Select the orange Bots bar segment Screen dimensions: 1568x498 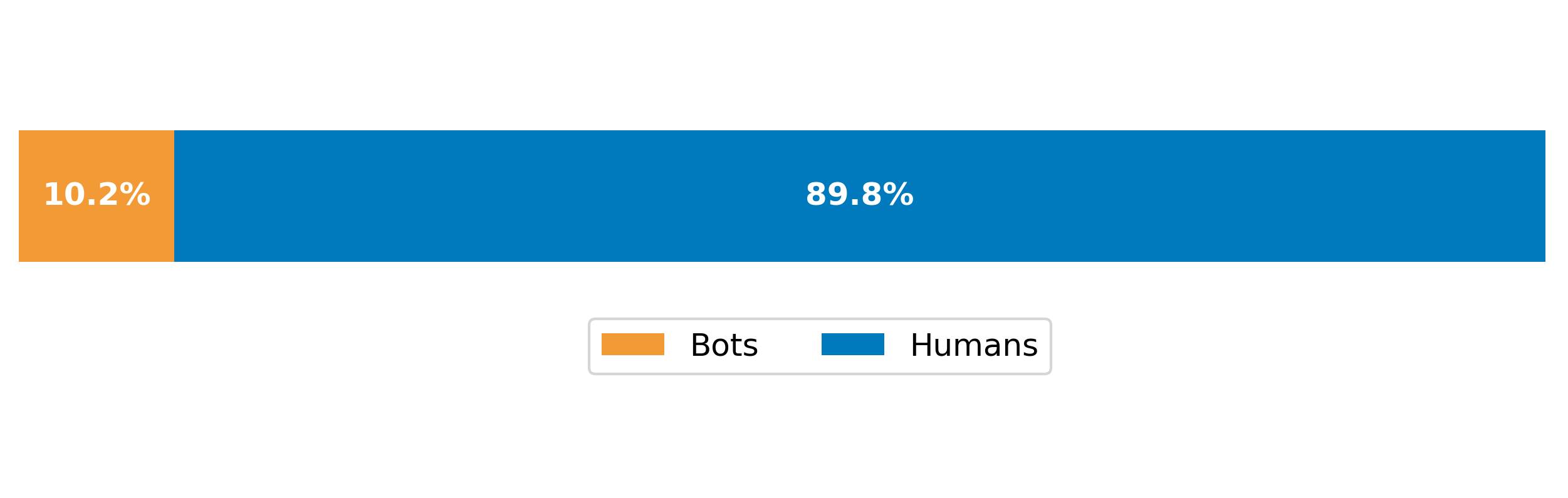(x=97, y=196)
